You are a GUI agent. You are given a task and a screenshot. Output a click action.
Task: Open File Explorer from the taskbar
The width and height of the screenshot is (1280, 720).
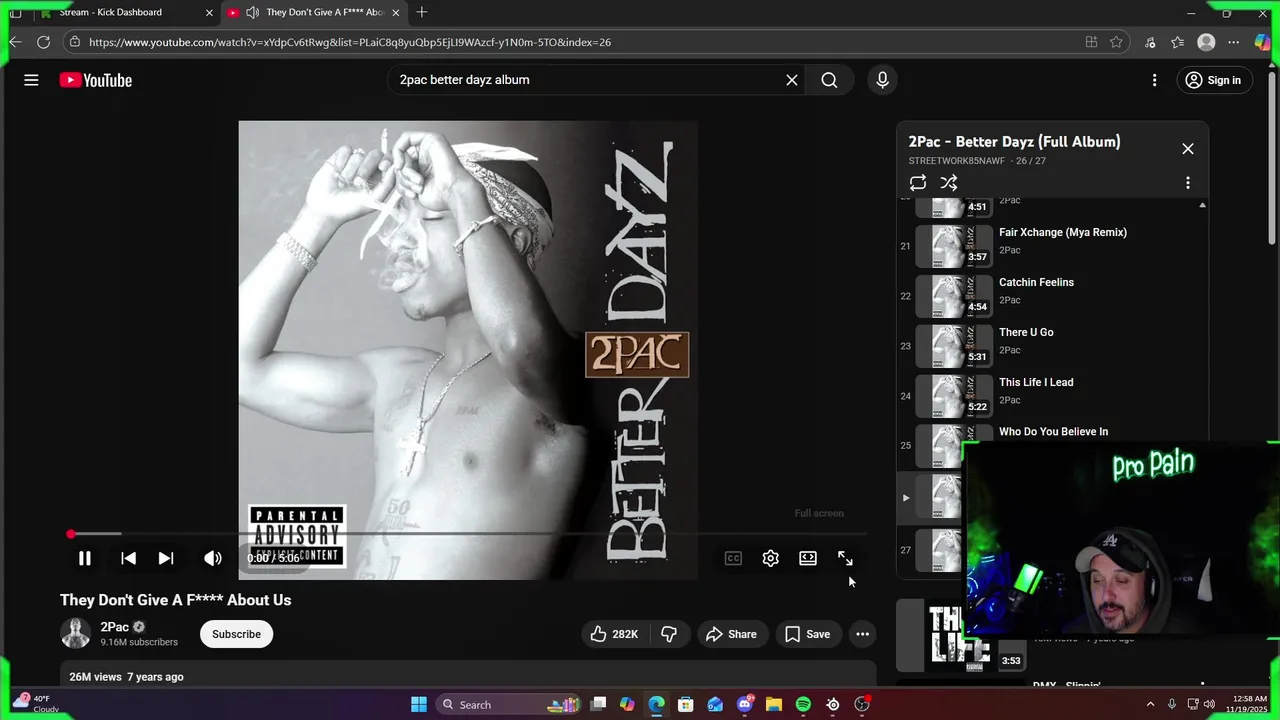pos(774,705)
